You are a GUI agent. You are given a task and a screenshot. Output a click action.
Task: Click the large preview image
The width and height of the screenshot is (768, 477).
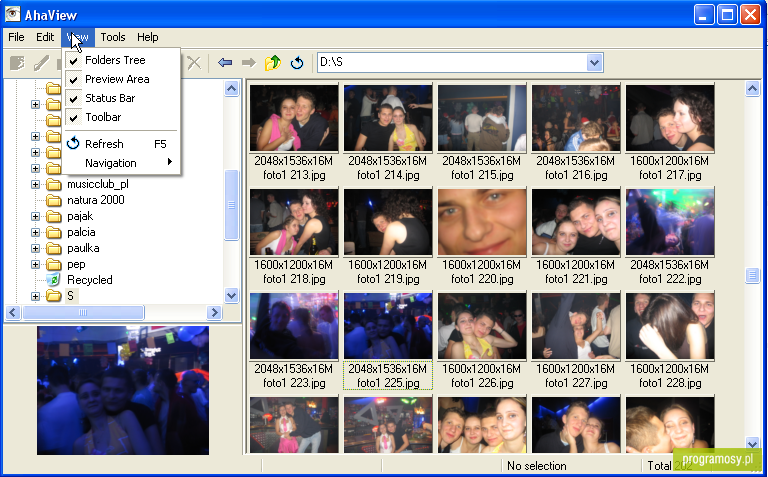pyautogui.click(x=123, y=390)
